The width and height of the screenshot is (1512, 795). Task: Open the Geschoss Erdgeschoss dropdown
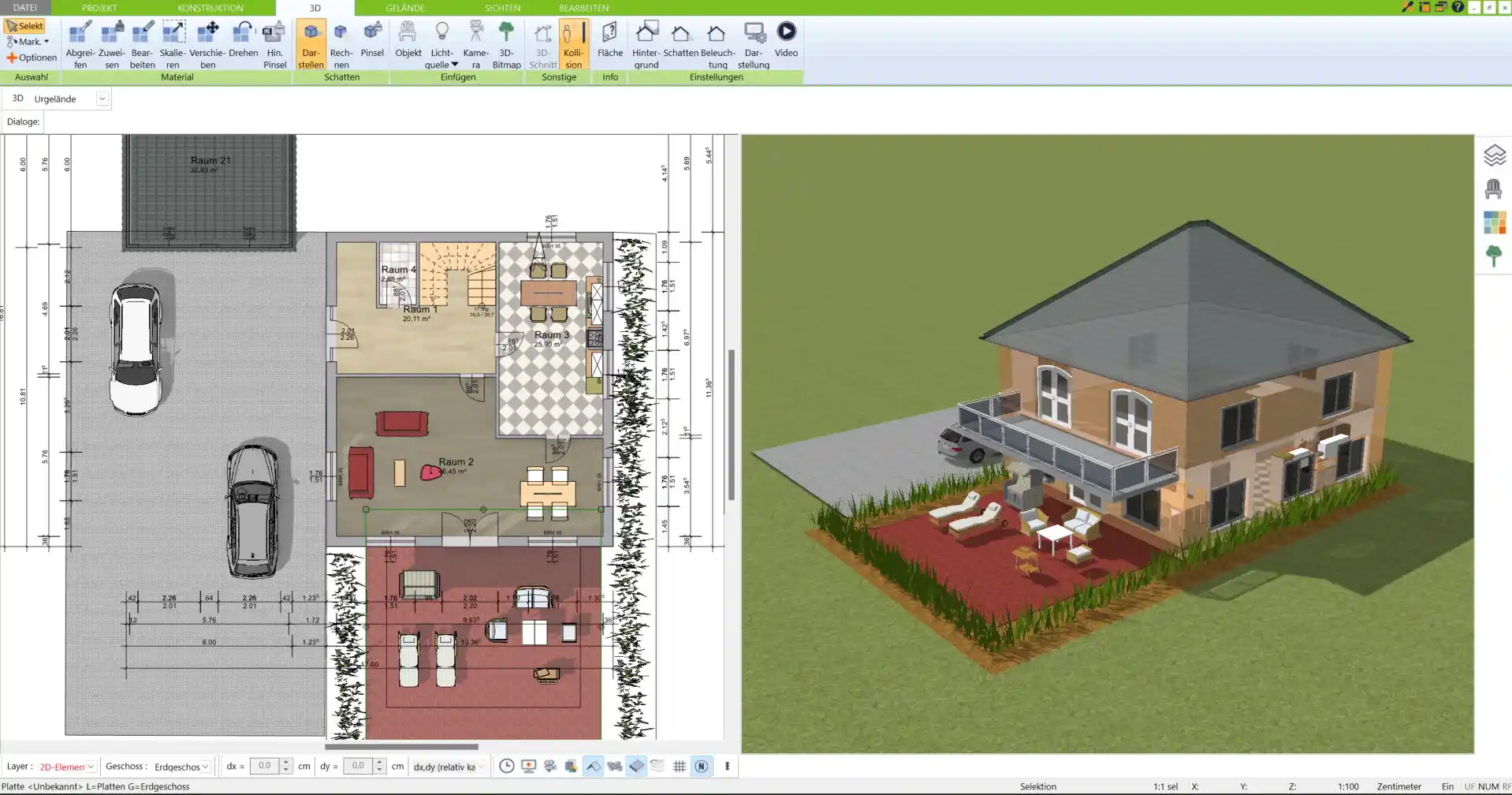(x=182, y=767)
